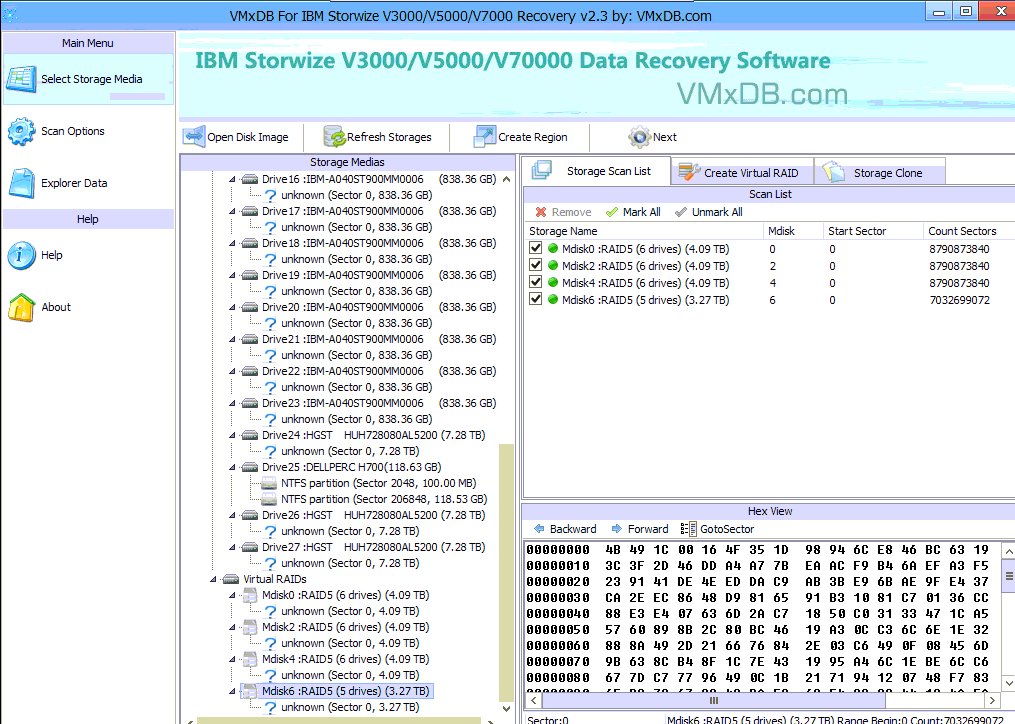Click the Storage Scan List tab icon
The image size is (1015, 724).
pos(542,171)
